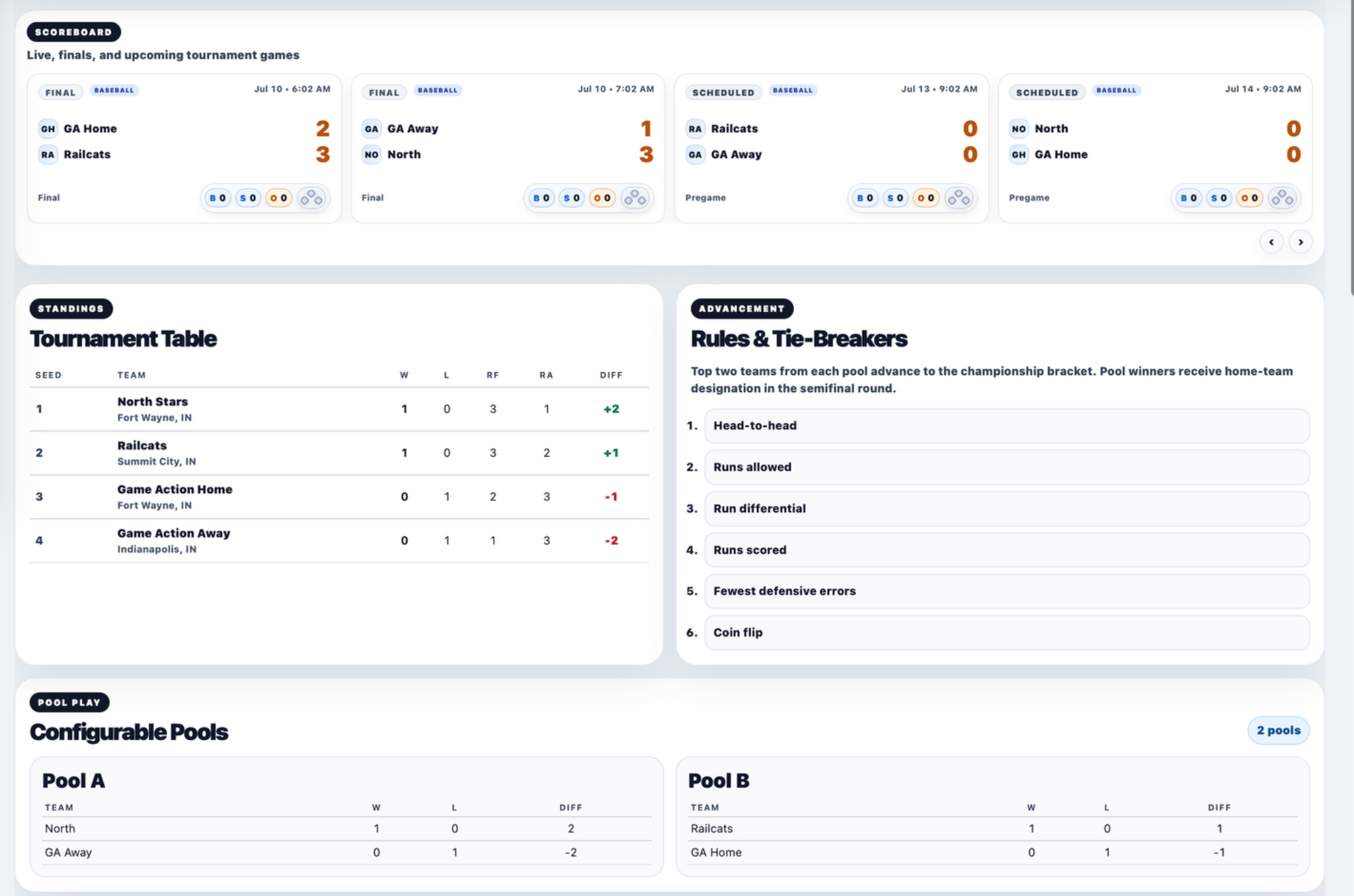Click the STANDINGS section label
1354x896 pixels.
(71, 309)
